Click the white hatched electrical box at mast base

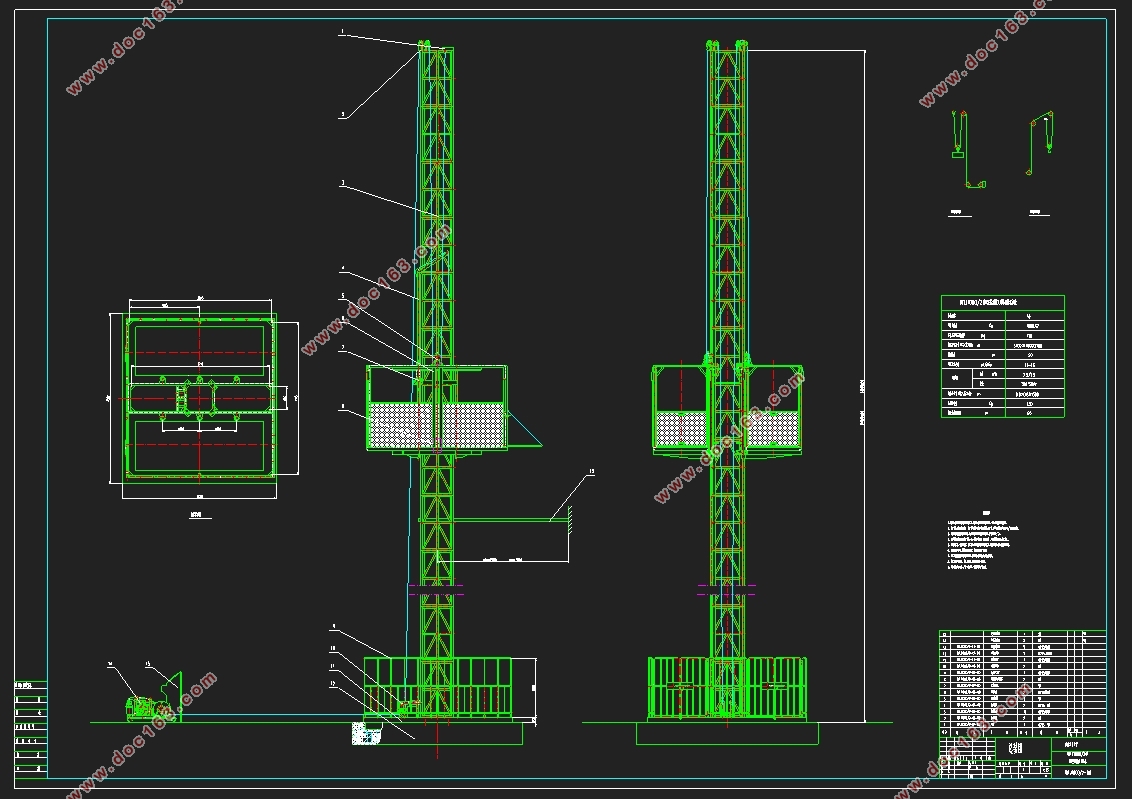coord(366,733)
